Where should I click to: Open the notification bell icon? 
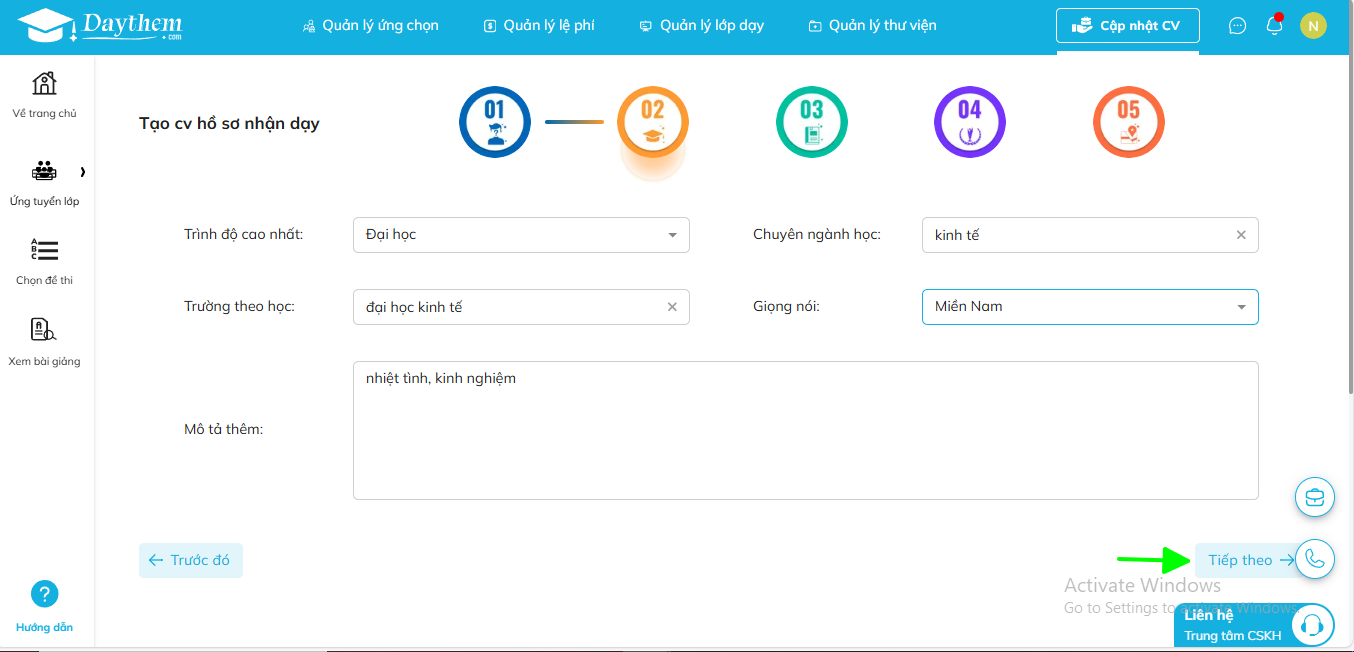tap(1274, 25)
